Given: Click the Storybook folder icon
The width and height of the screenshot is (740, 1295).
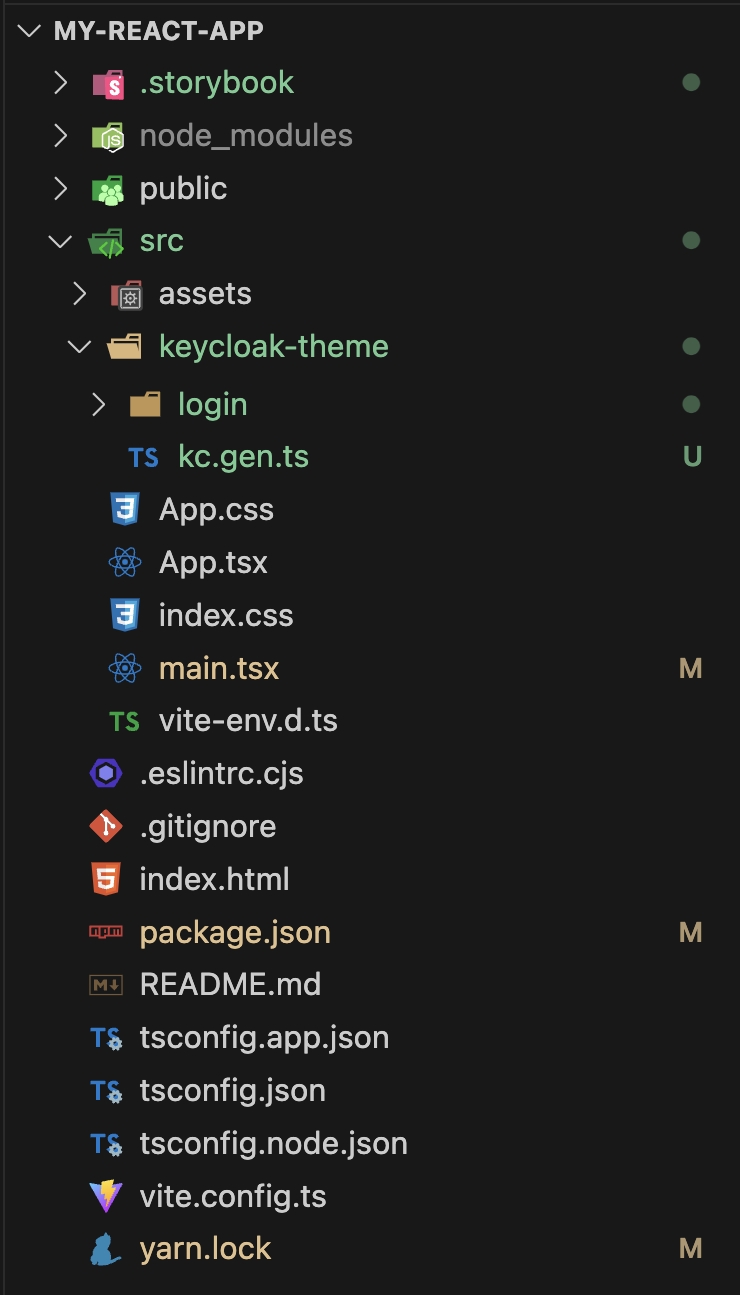Looking at the screenshot, I should [x=107, y=83].
